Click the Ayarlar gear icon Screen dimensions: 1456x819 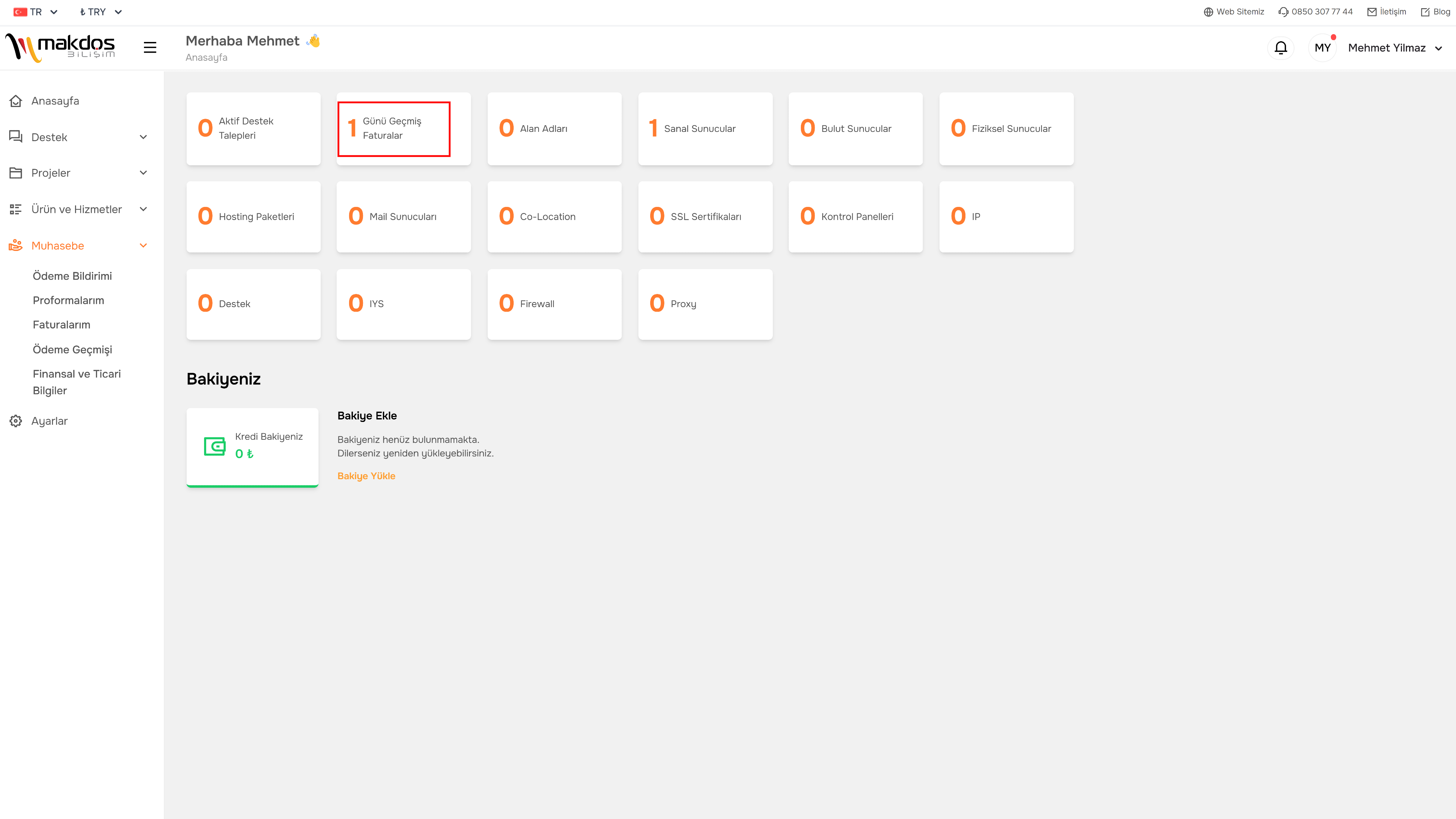16,421
